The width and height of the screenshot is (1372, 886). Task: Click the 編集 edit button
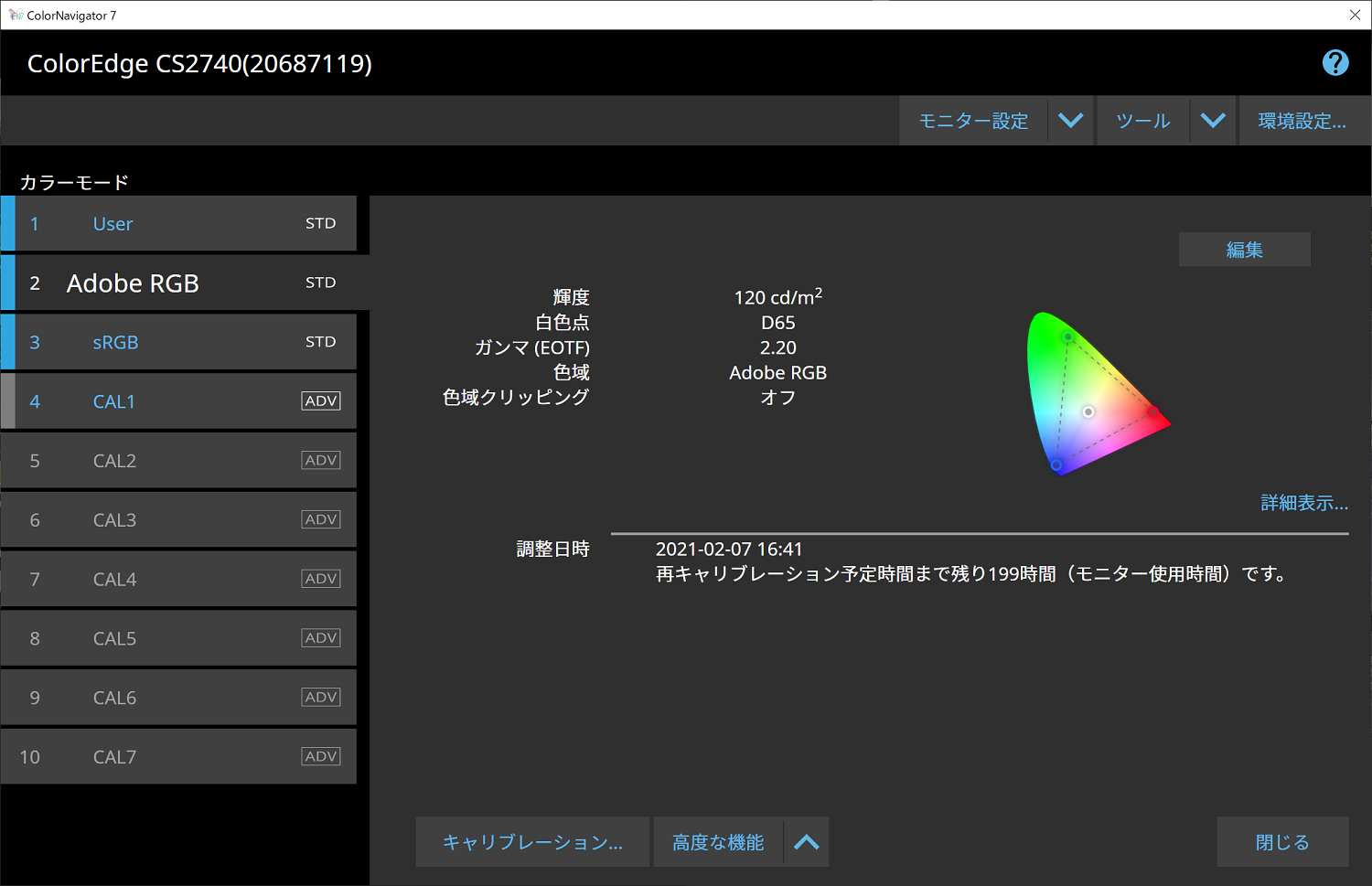[1244, 249]
